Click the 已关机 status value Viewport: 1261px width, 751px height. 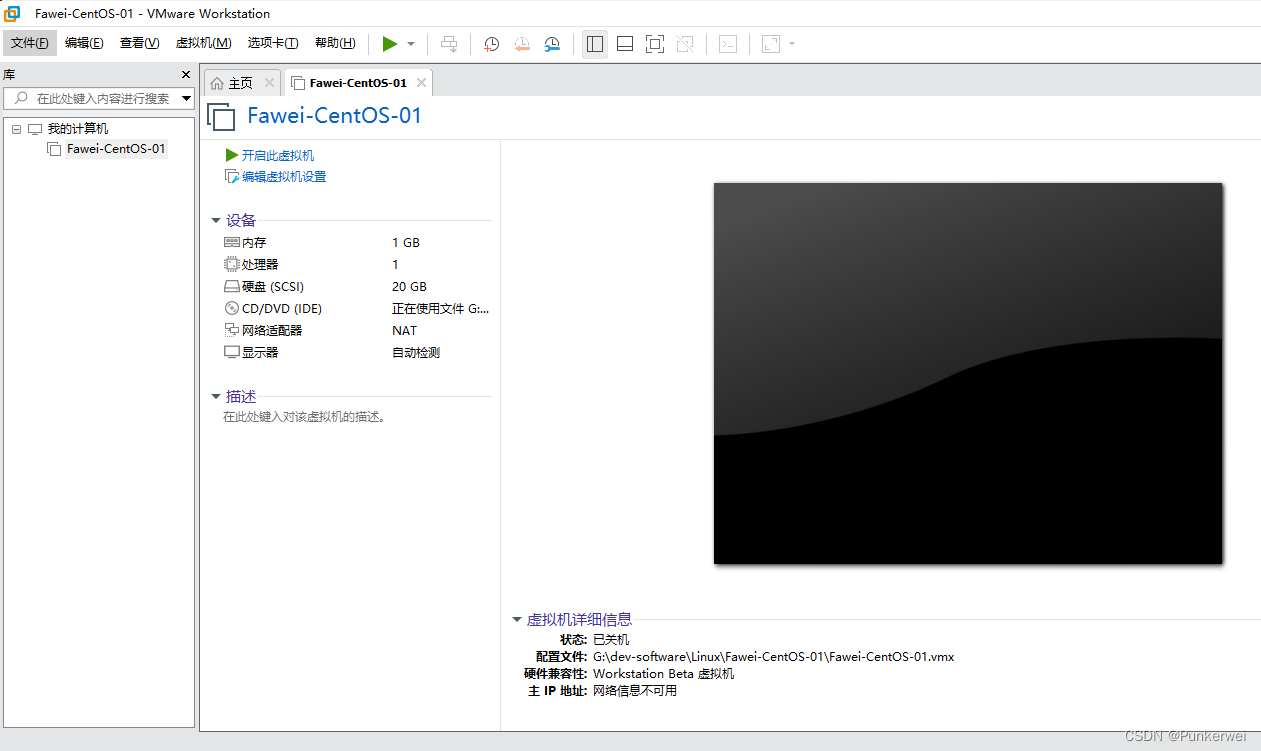[x=611, y=640]
